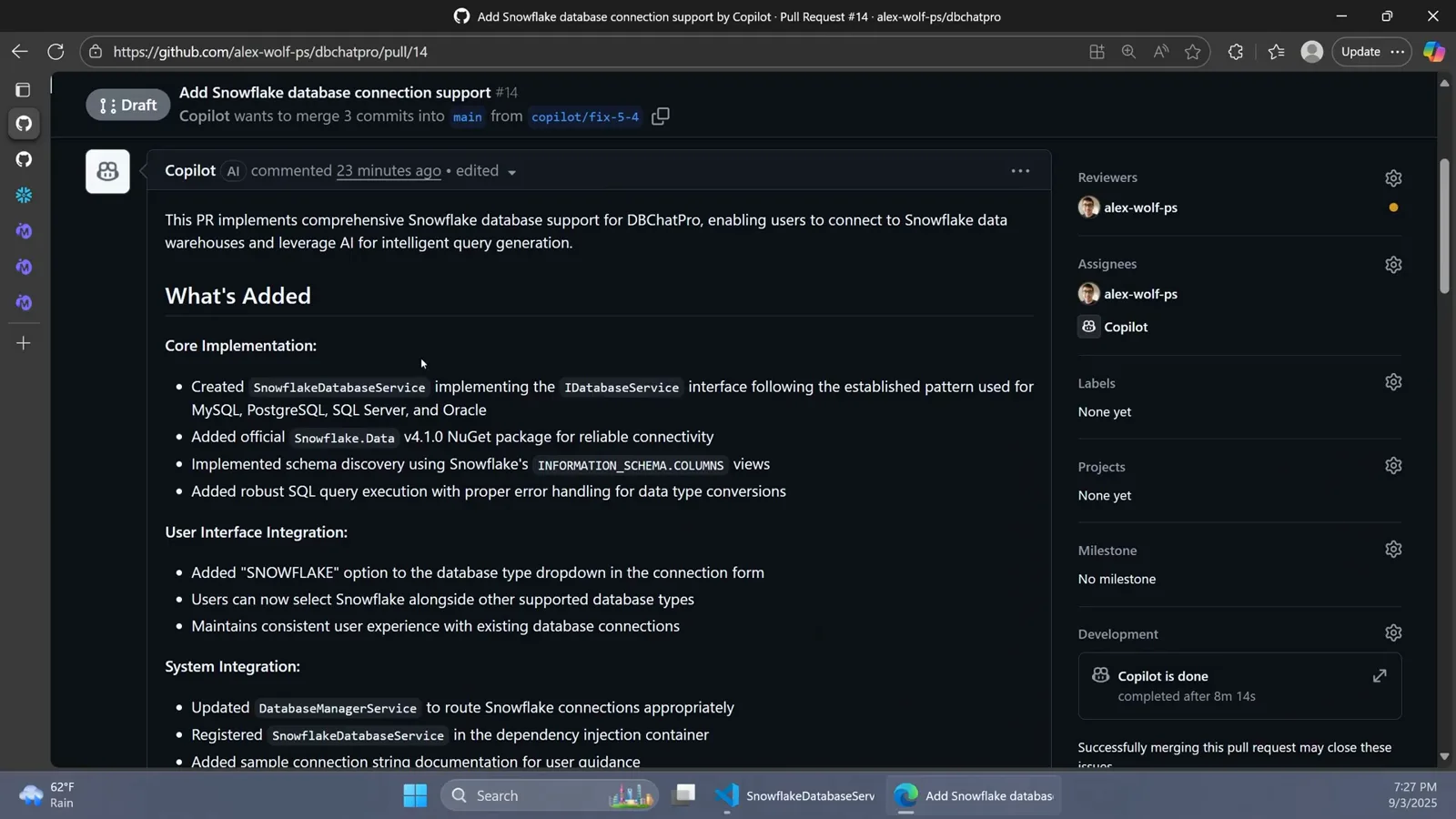Edit Labels with gear icon
The width and height of the screenshot is (1456, 819).
(1393, 382)
